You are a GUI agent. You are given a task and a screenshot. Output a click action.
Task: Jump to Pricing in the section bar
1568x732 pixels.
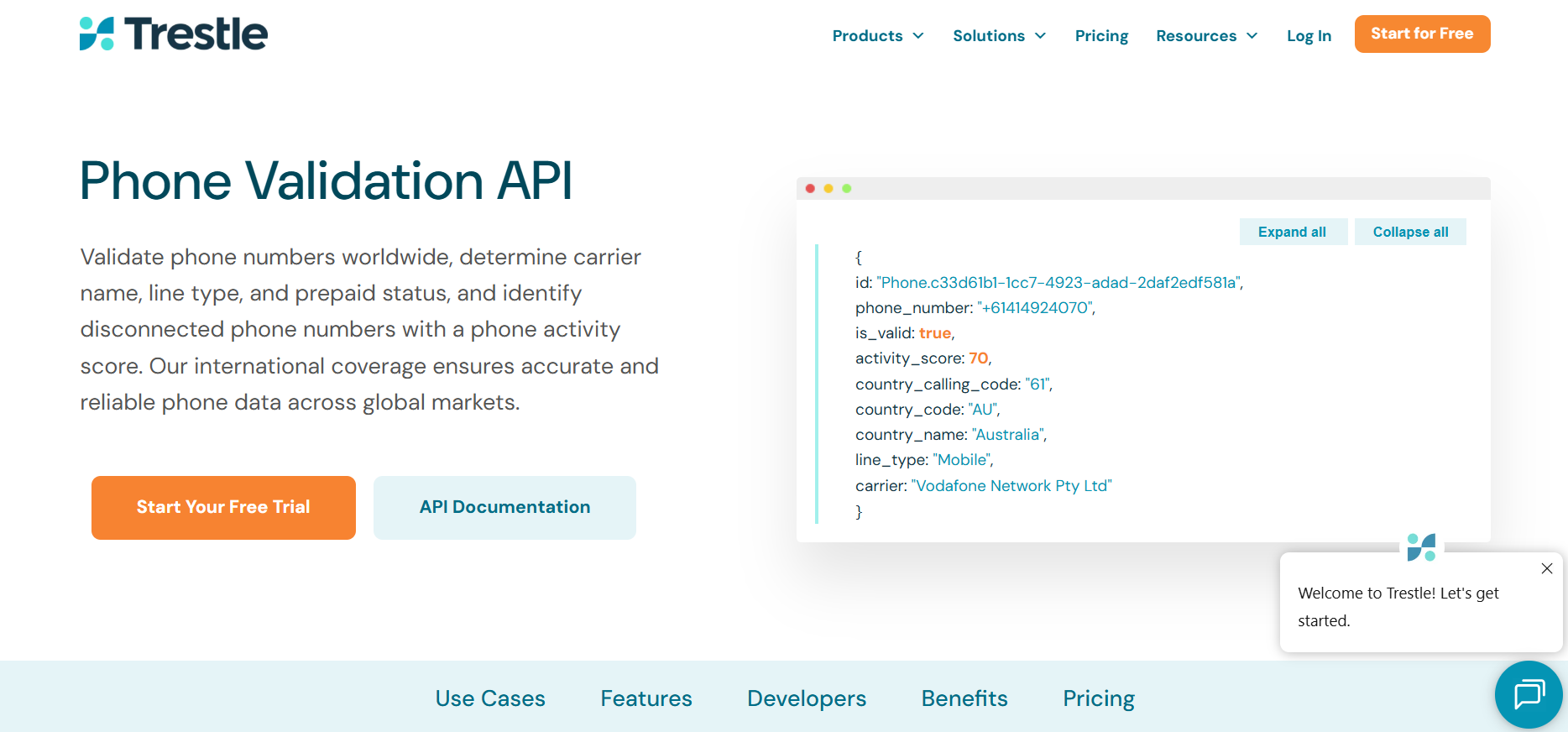1099,698
